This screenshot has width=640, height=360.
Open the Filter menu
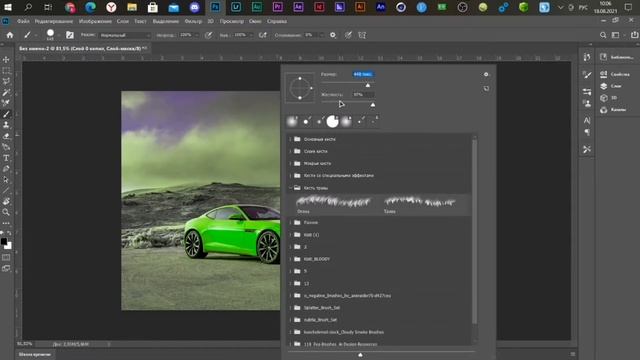[193, 21]
